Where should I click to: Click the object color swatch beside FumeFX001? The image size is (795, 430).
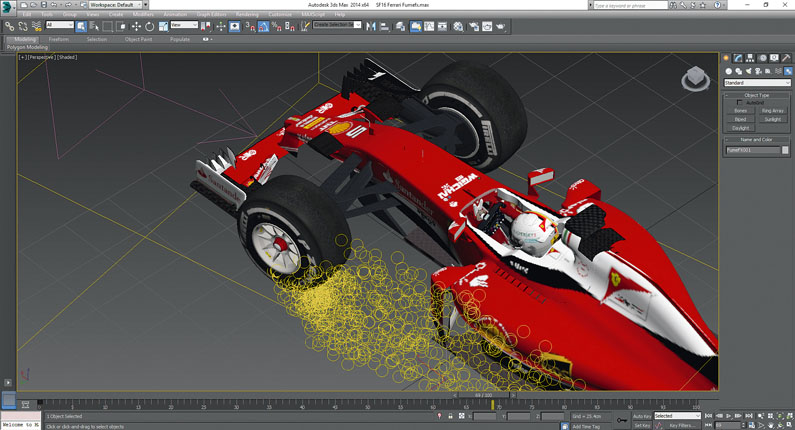click(x=785, y=150)
